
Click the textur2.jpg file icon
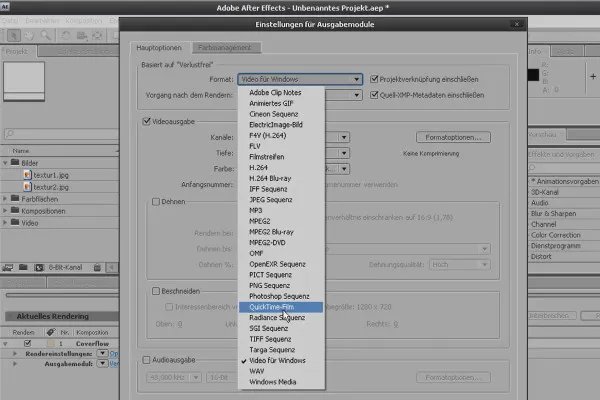coord(27,187)
